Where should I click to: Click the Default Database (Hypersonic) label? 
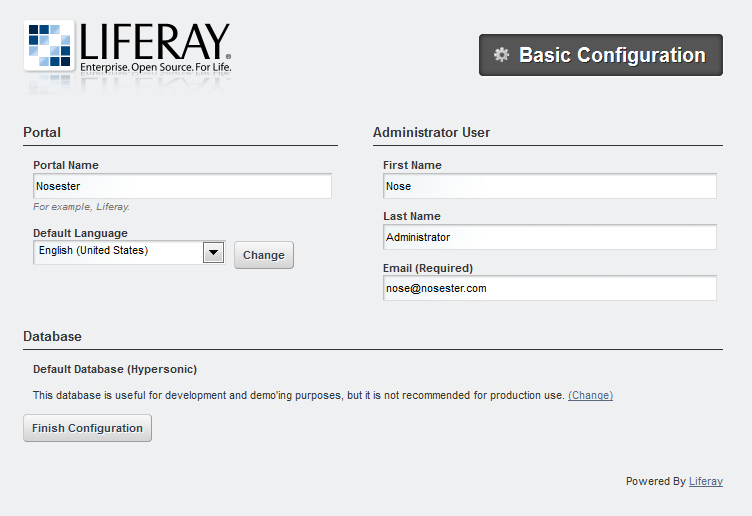click(115, 369)
